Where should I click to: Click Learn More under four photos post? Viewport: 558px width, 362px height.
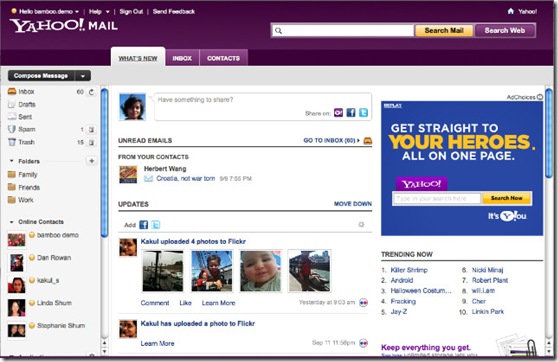pos(219,303)
